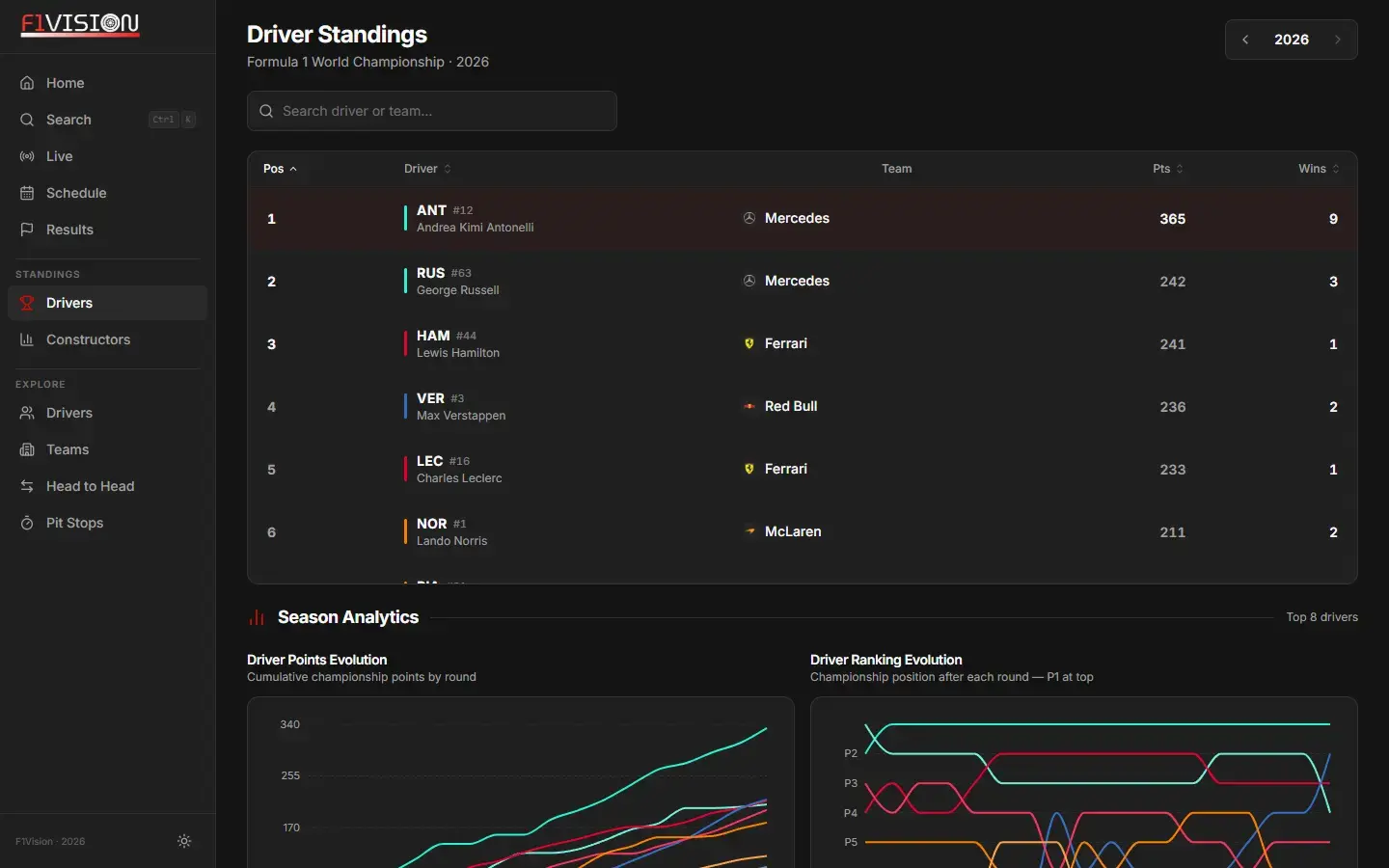1389x868 pixels.
Task: Open Drivers under the Standings section
Action: 108,303
